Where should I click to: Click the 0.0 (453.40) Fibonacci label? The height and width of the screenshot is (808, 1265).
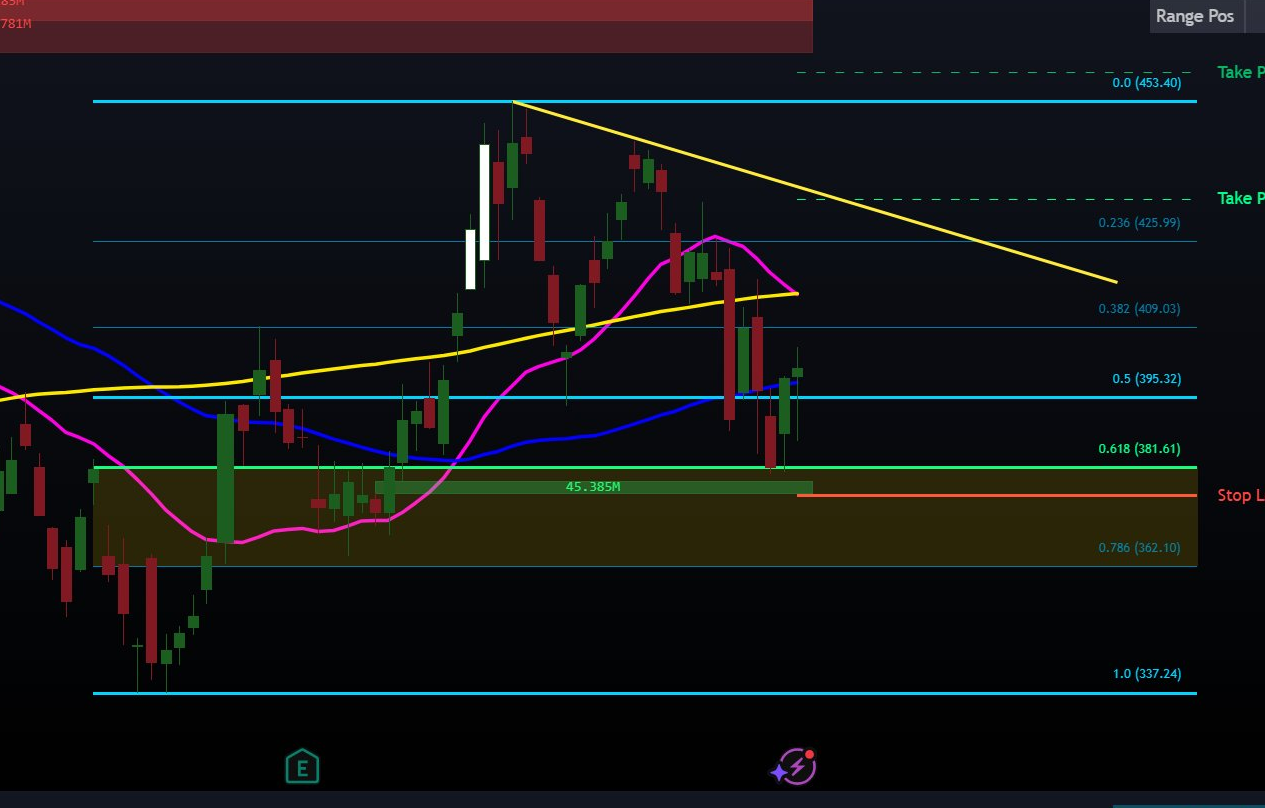click(1147, 83)
